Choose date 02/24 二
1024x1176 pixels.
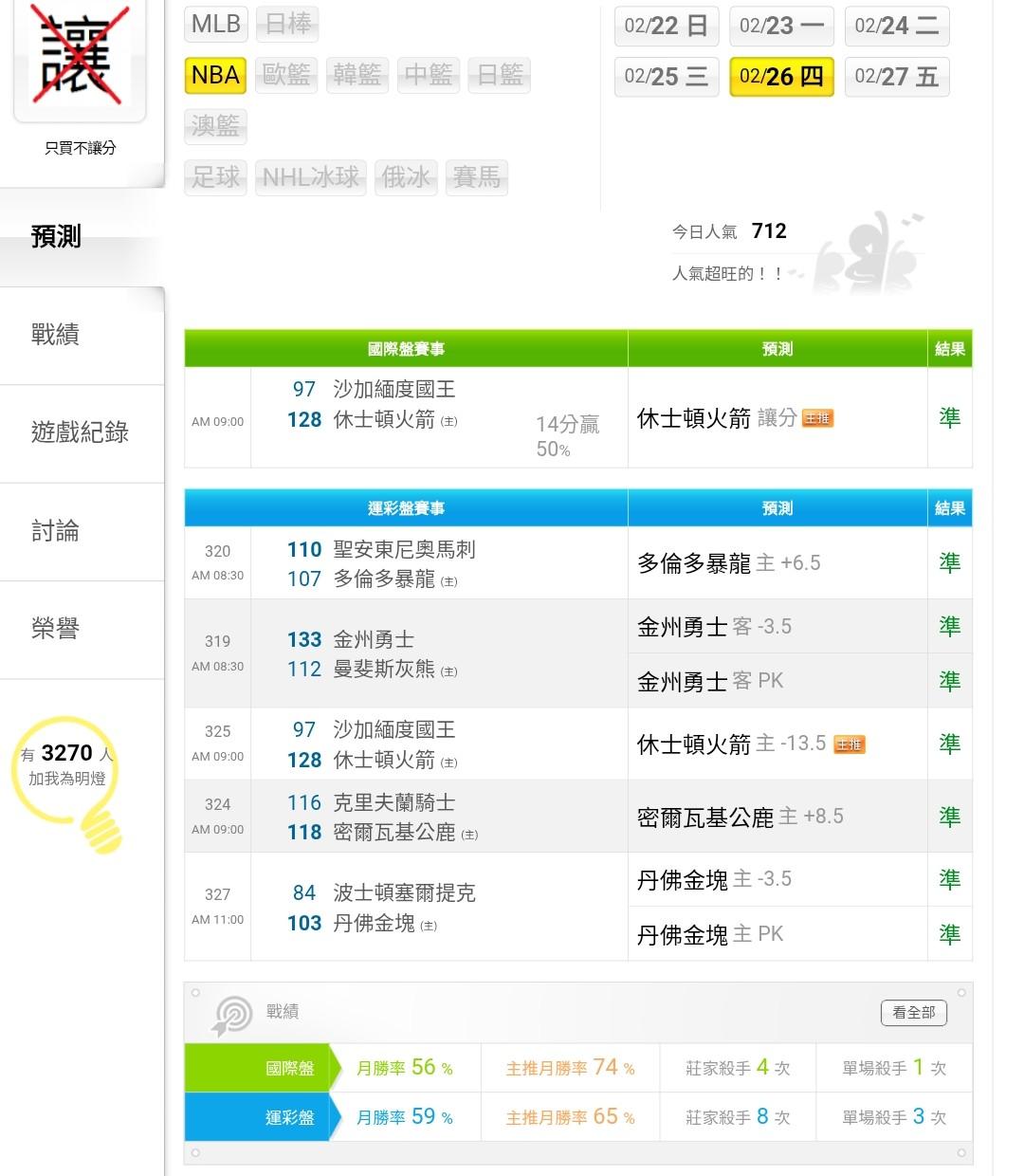click(x=897, y=26)
